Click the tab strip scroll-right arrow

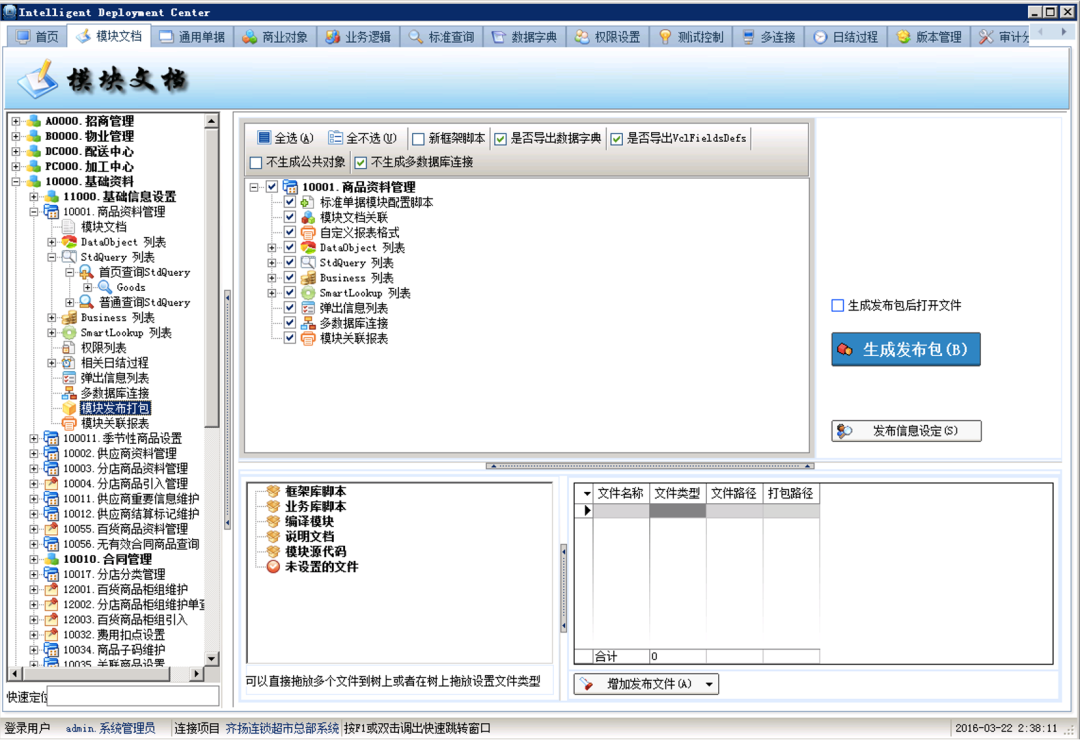(1063, 32)
